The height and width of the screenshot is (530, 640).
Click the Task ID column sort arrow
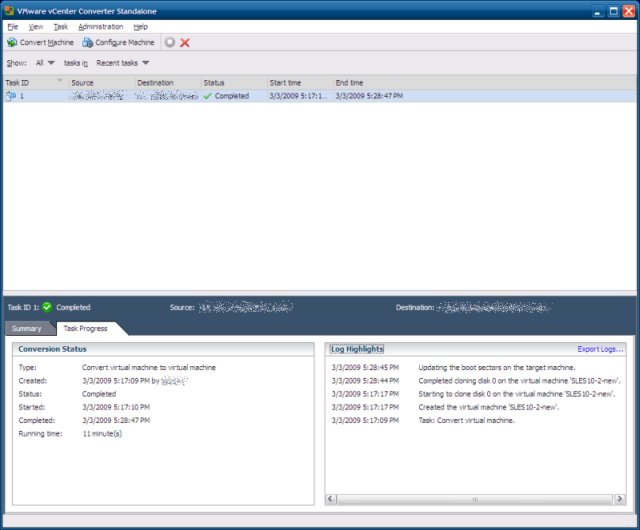pyautogui.click(x=60, y=80)
